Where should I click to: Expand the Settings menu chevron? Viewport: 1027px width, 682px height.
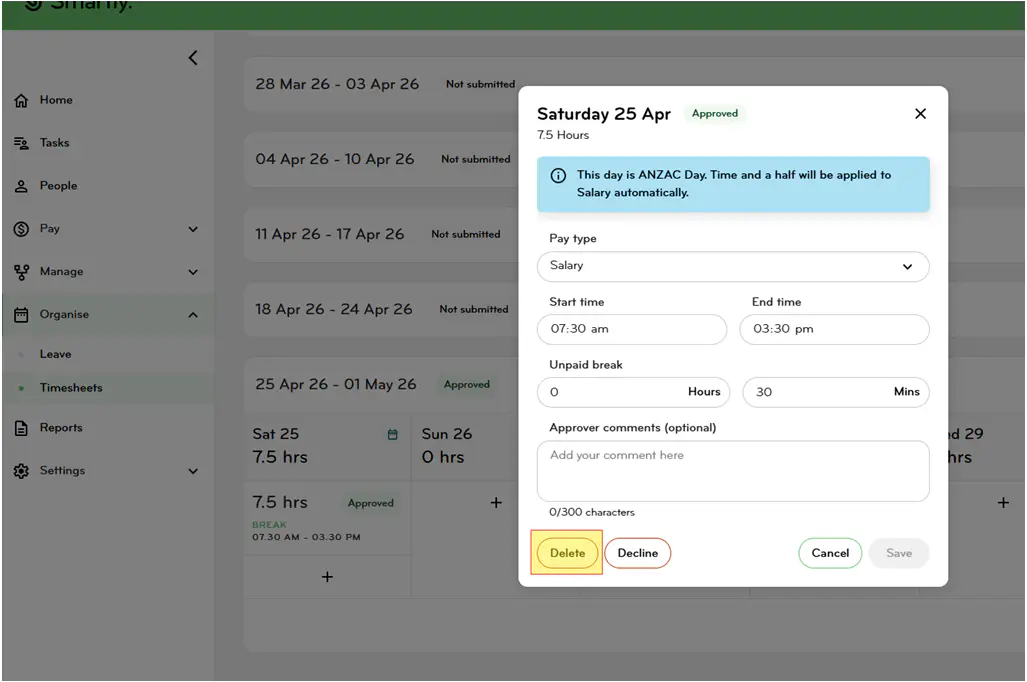pos(193,471)
